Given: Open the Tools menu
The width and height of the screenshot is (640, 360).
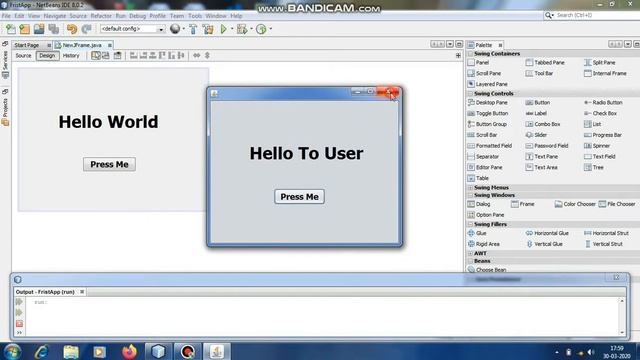Looking at the screenshot, I should point(195,16).
